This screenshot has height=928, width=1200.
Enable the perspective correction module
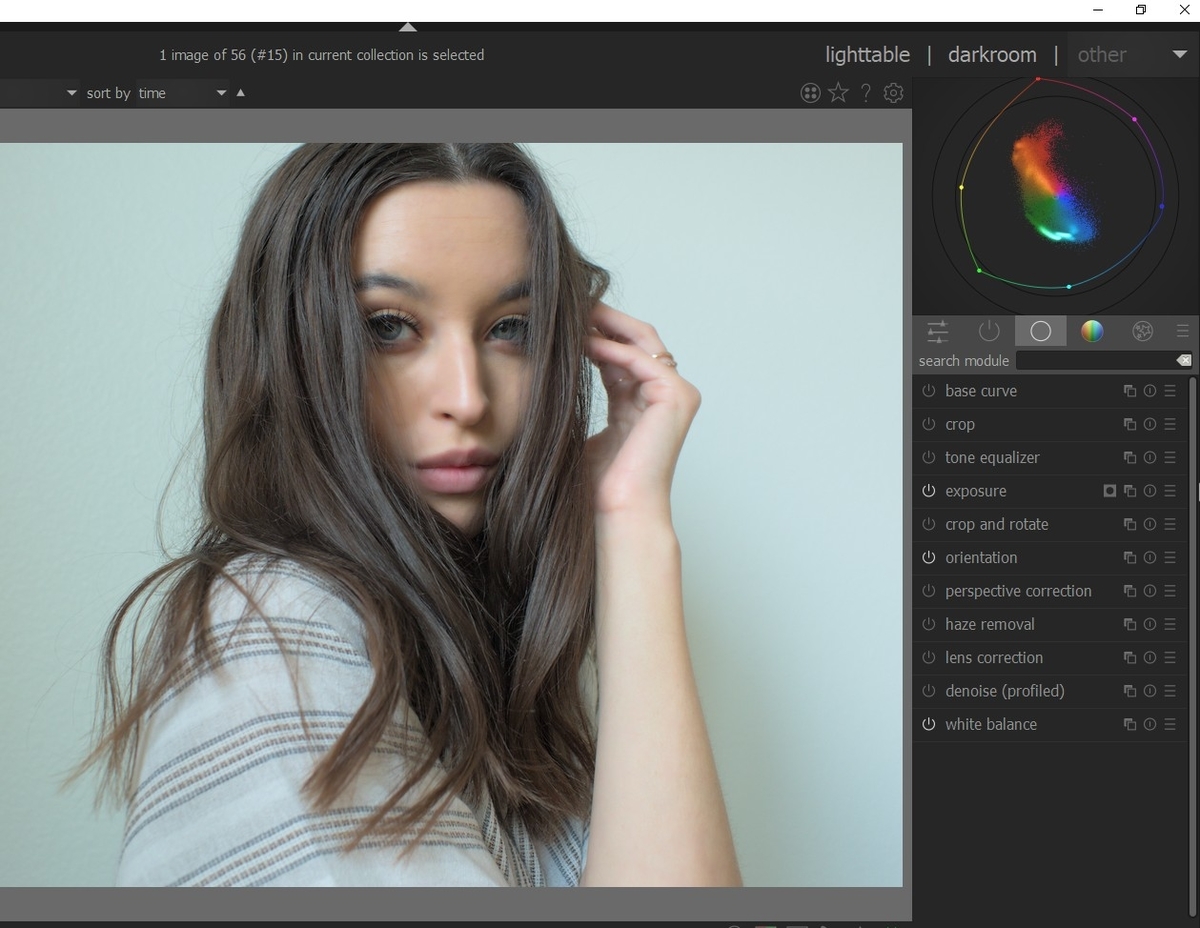coord(928,591)
